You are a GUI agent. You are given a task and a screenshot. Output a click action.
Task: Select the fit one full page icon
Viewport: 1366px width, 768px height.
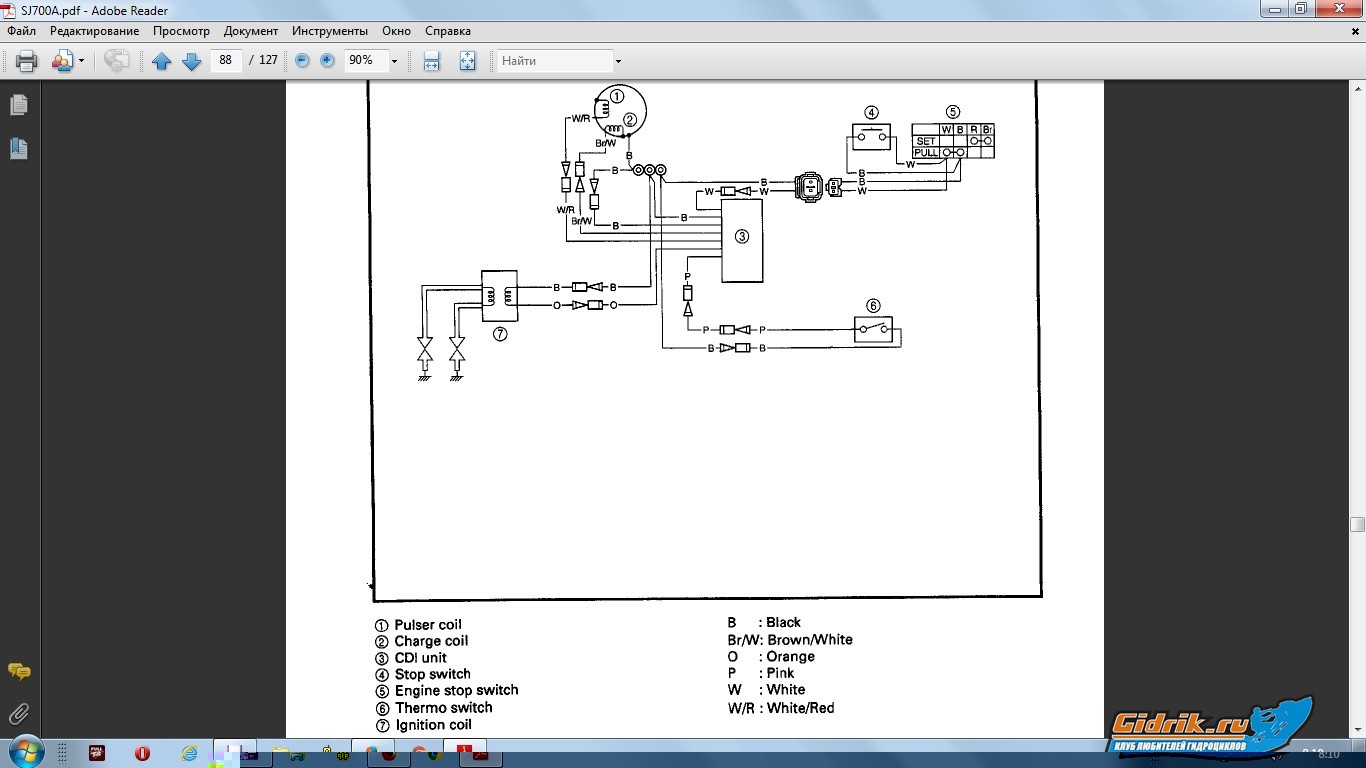467,61
